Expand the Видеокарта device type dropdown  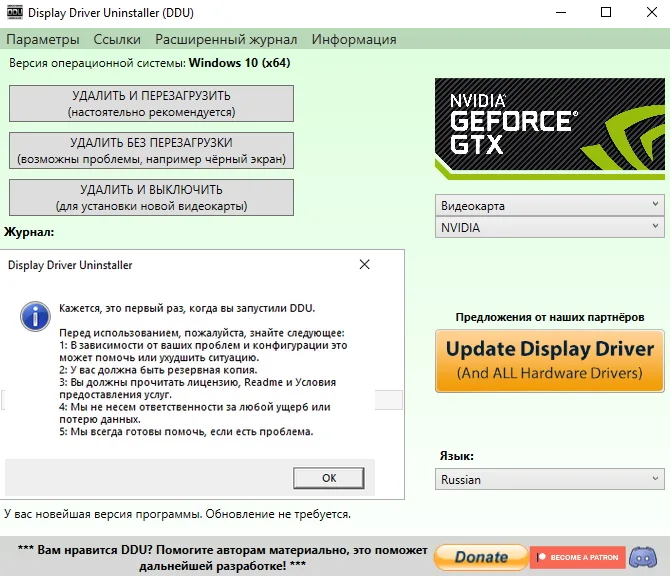(550, 206)
